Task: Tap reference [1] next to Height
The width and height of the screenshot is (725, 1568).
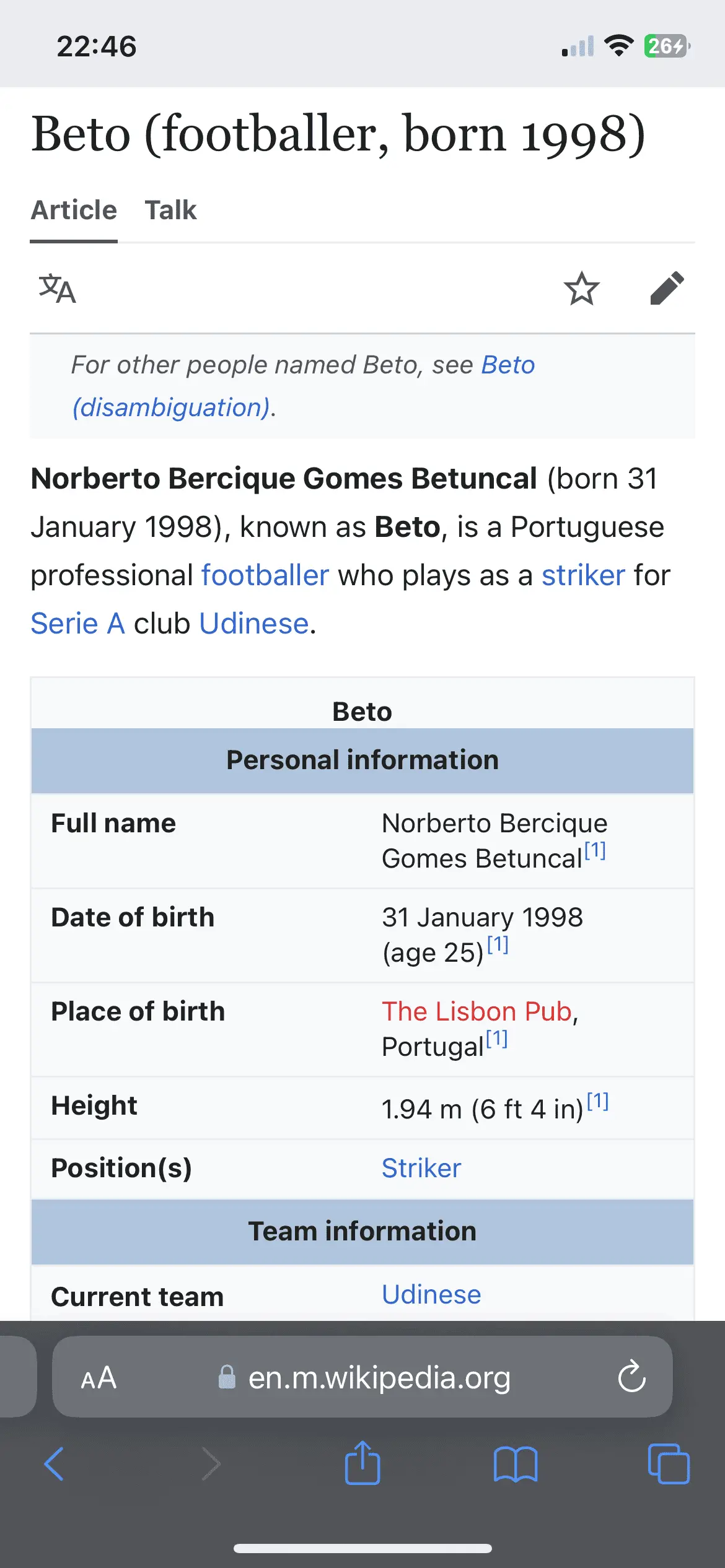Action: (x=598, y=1101)
